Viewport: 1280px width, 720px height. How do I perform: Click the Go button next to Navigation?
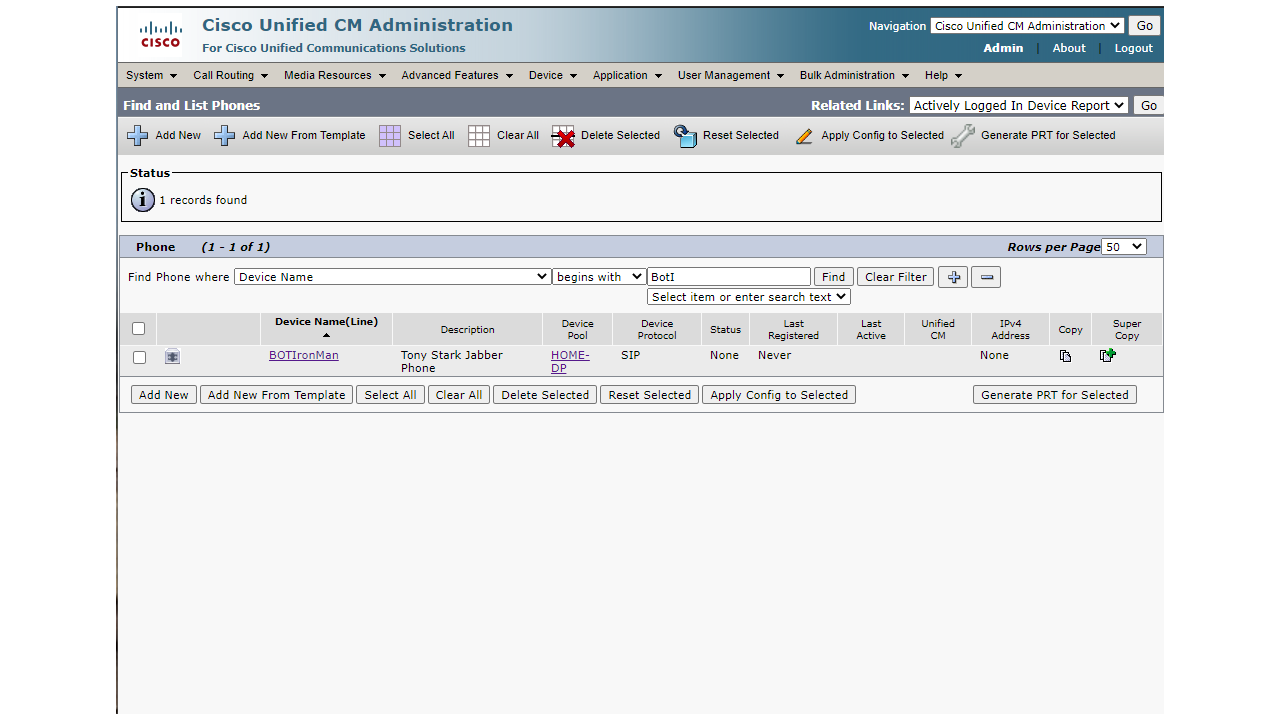[1145, 26]
